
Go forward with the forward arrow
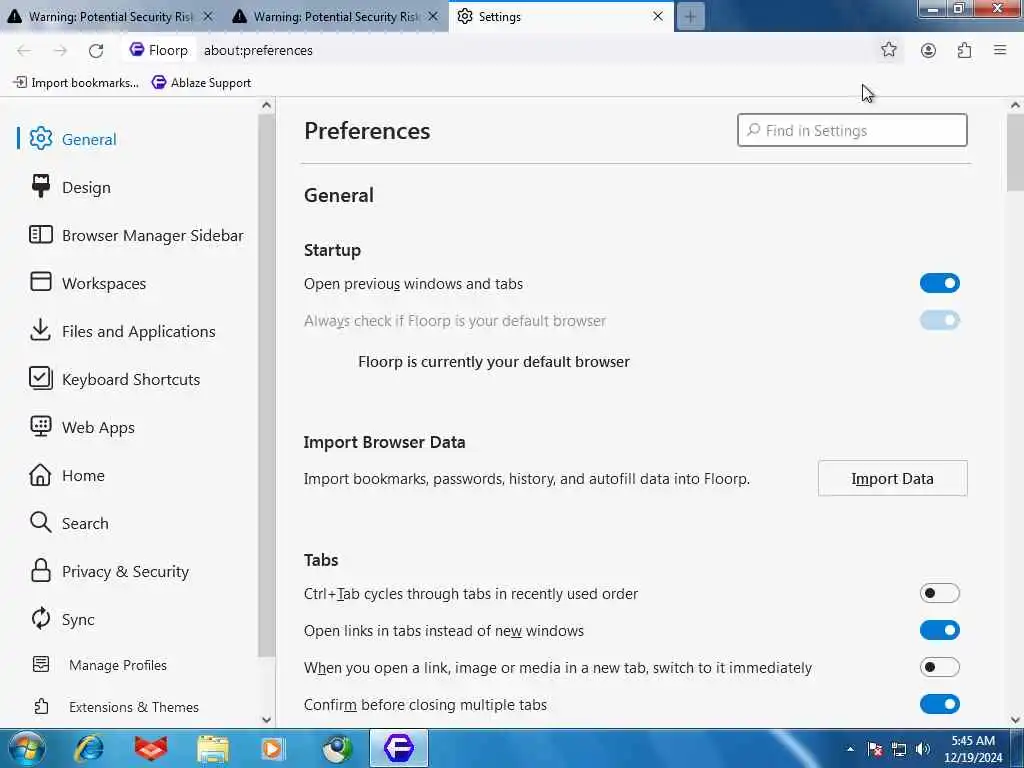[x=60, y=50]
